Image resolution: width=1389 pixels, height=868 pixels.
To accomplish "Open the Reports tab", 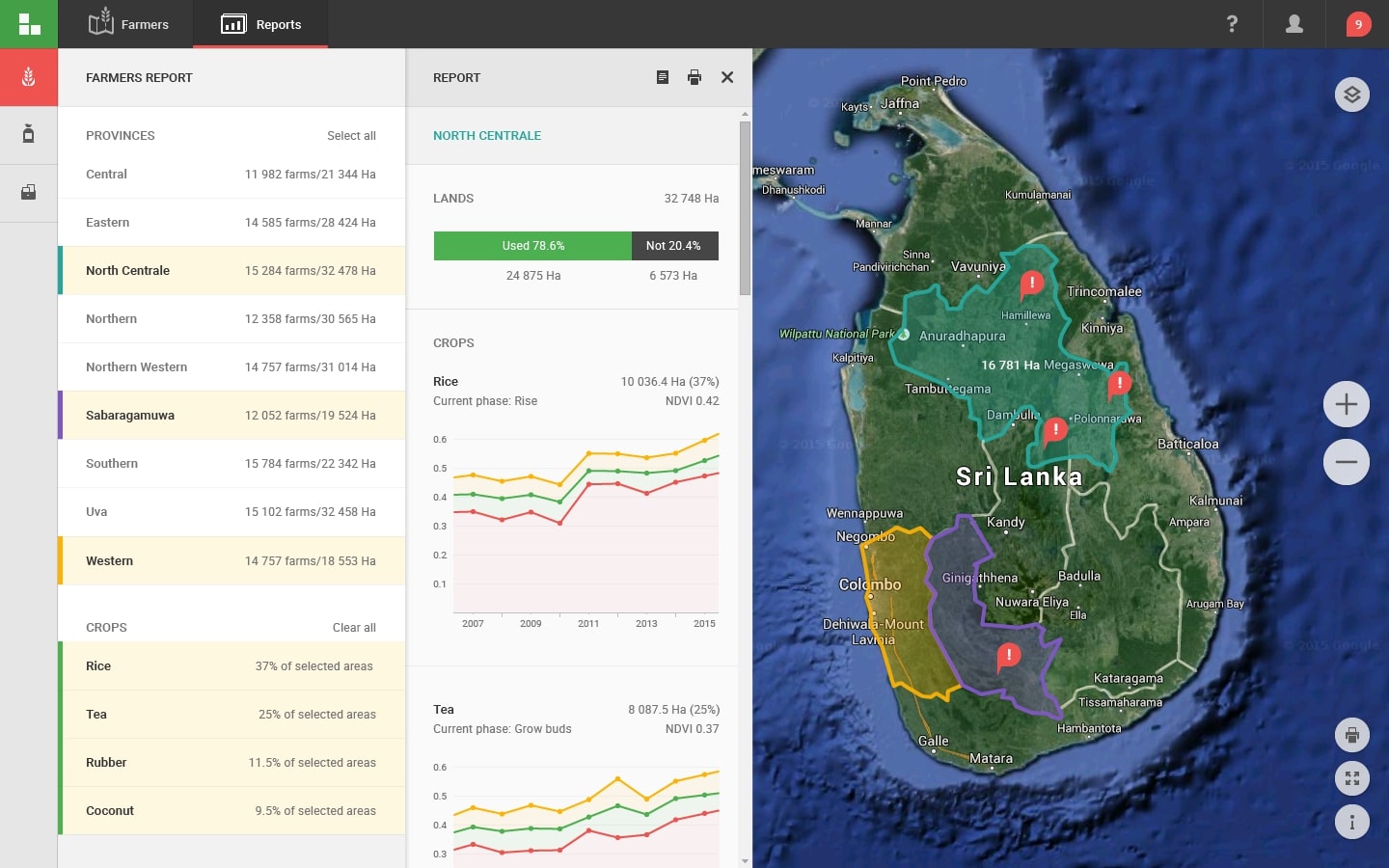I will tap(261, 24).
